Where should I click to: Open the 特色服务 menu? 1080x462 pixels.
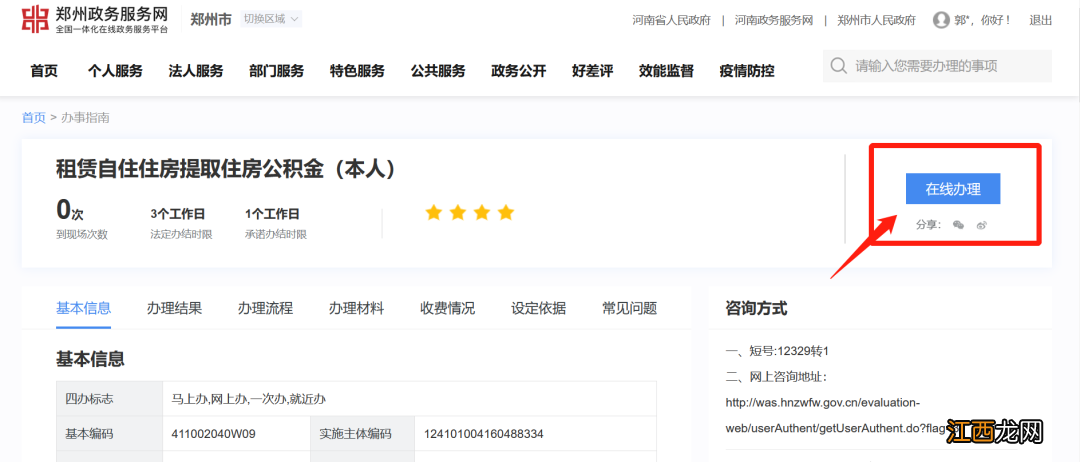tap(357, 70)
